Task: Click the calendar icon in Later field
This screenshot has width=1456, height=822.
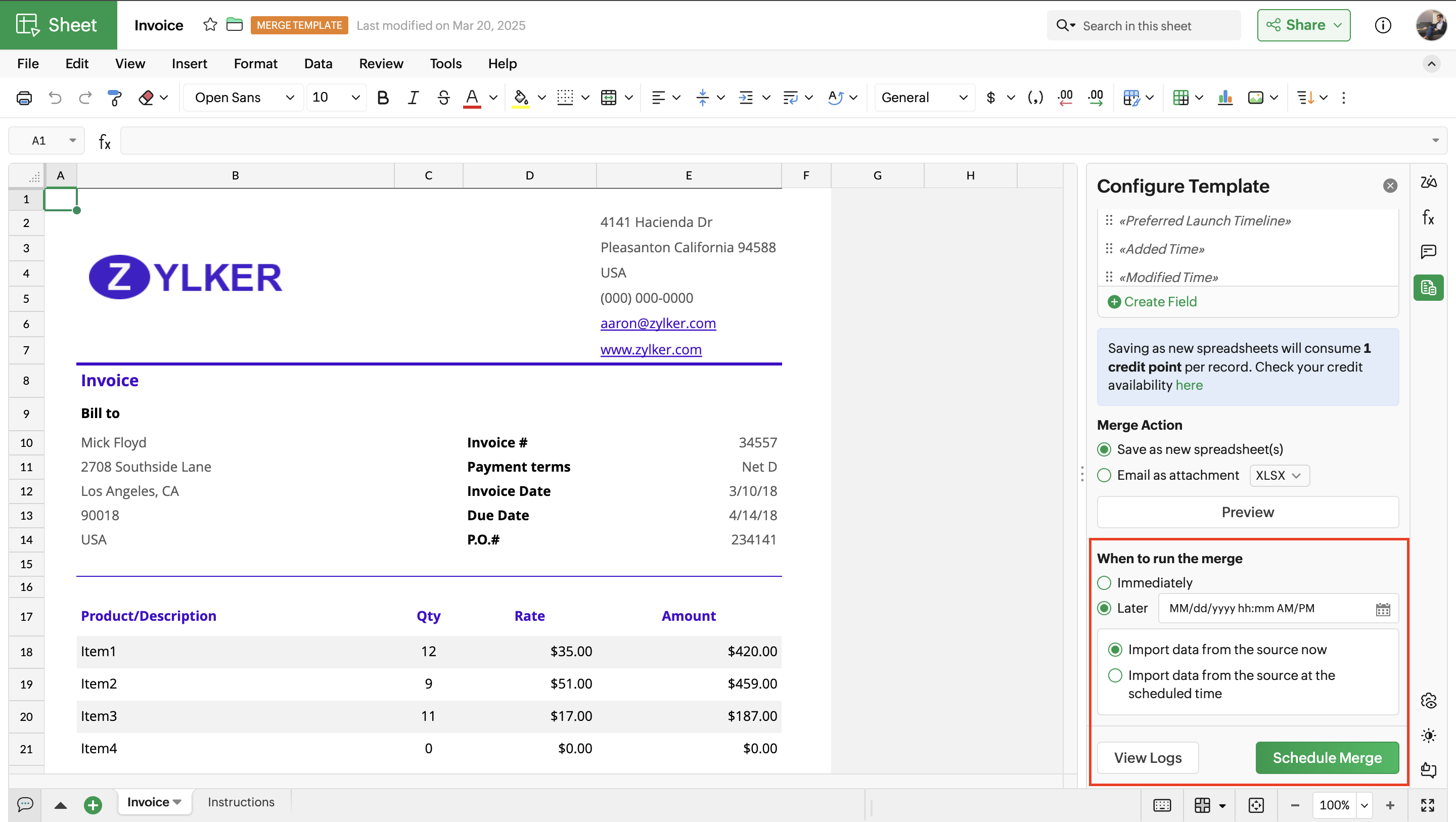Action: pyautogui.click(x=1383, y=609)
